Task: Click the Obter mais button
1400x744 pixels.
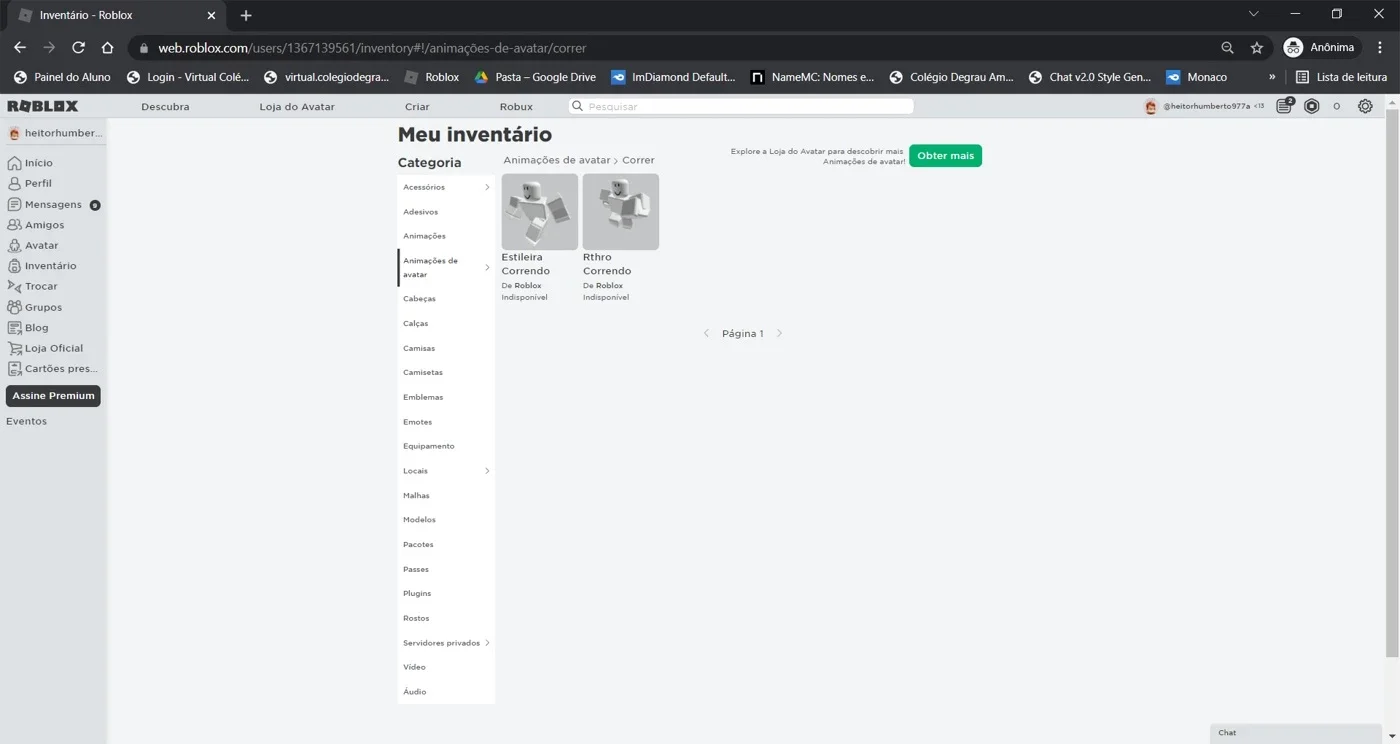Action: click(945, 156)
